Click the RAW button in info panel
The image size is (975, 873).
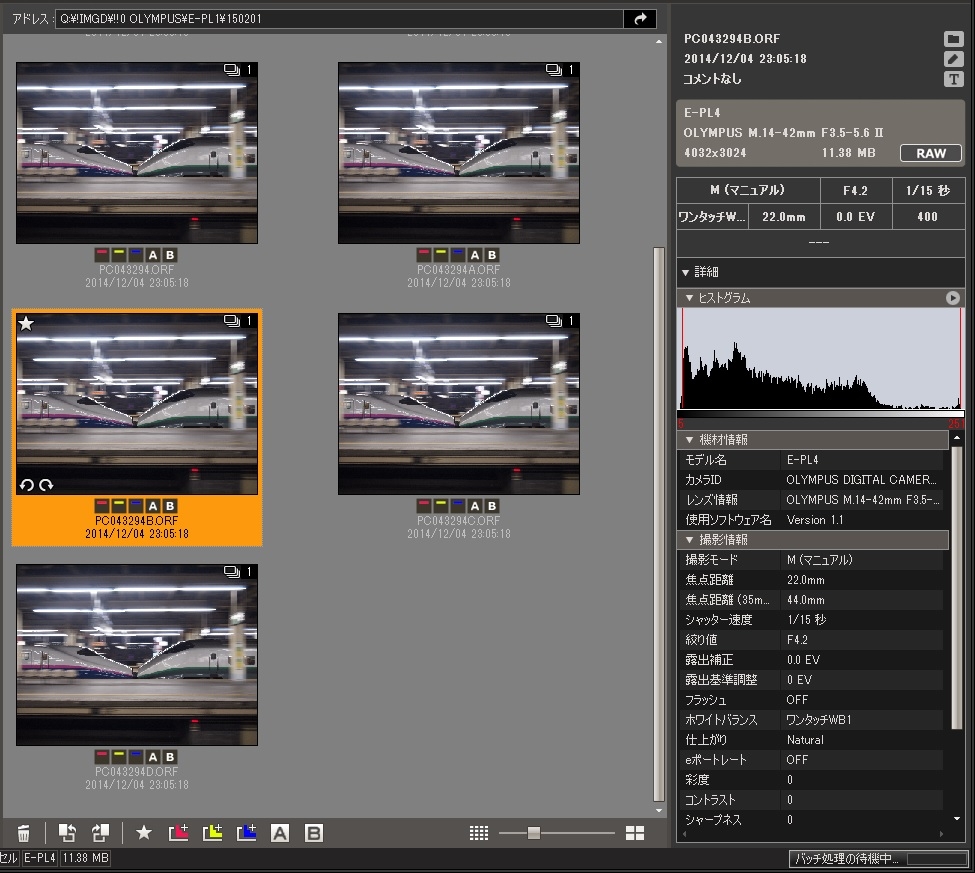pyautogui.click(x=930, y=153)
